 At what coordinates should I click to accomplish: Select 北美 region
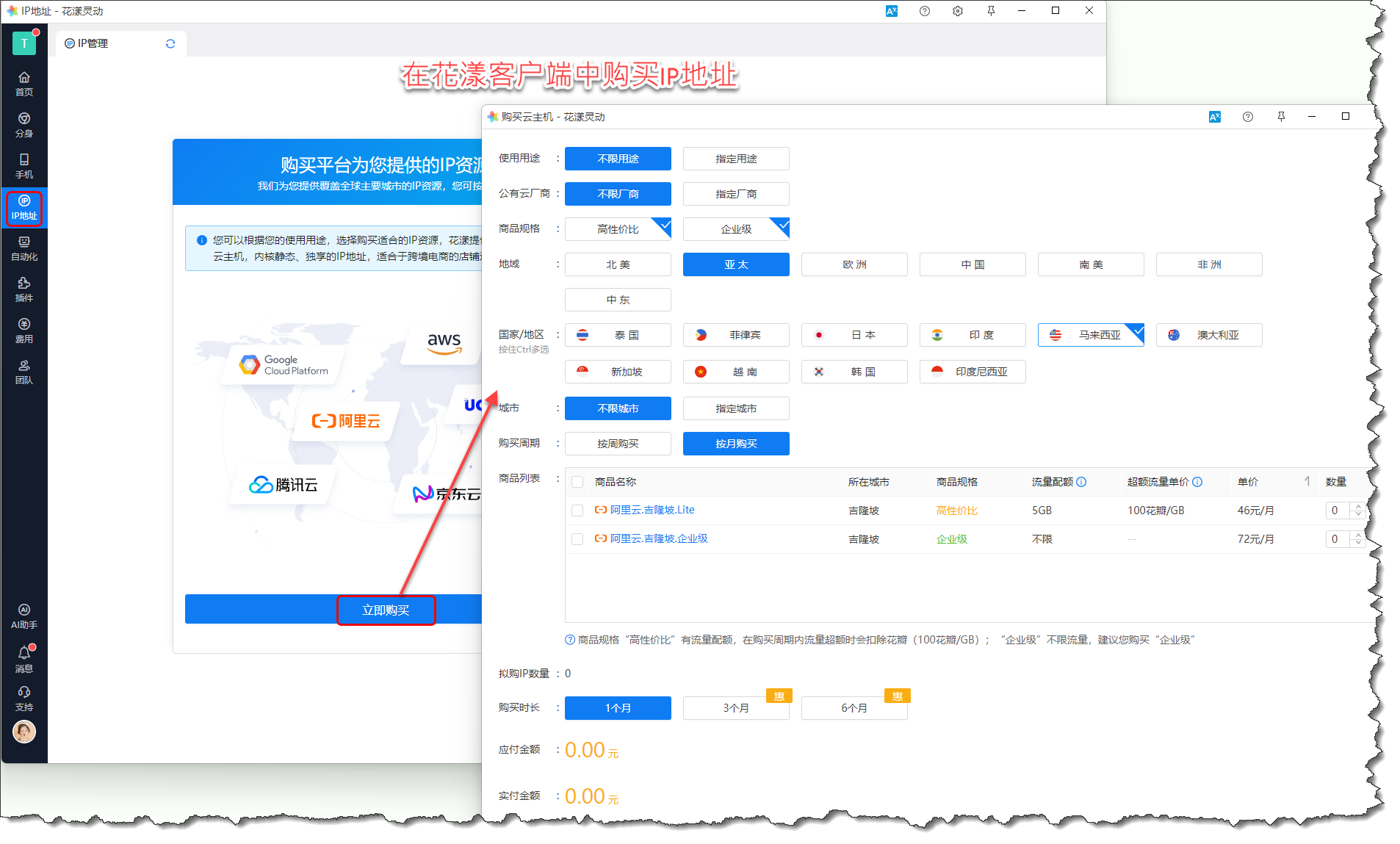[618, 264]
